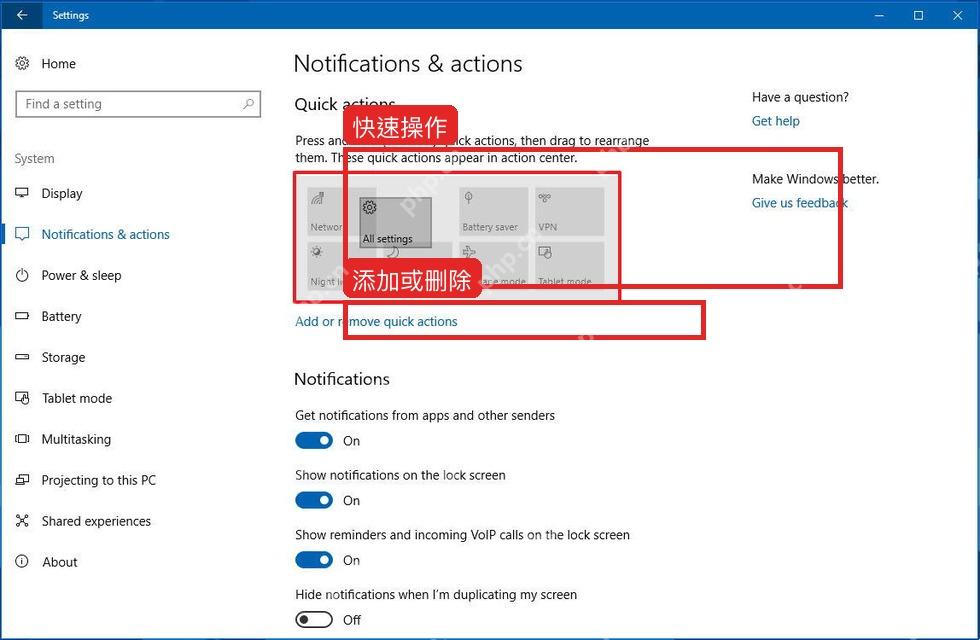Click the Multitasking icon

(x=22, y=439)
